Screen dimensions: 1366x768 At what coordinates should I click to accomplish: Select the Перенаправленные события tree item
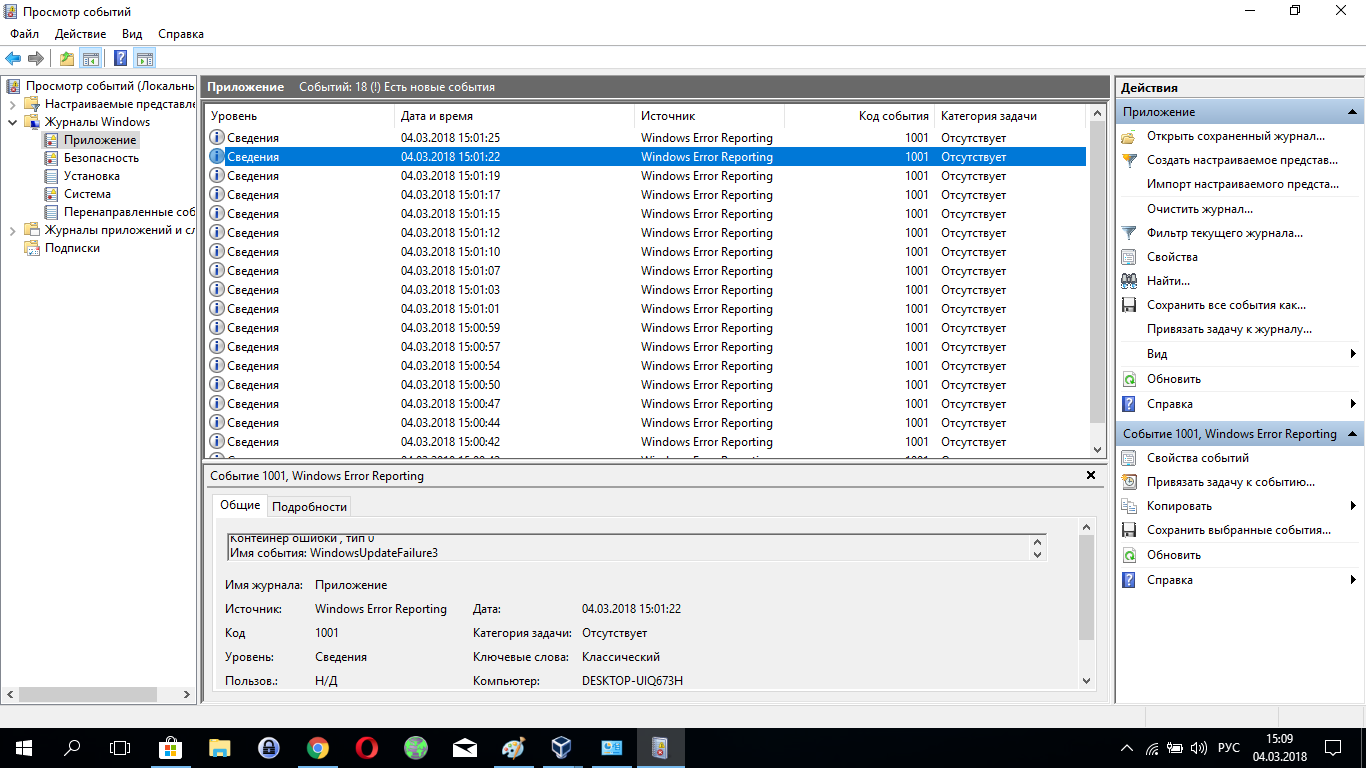pos(129,212)
